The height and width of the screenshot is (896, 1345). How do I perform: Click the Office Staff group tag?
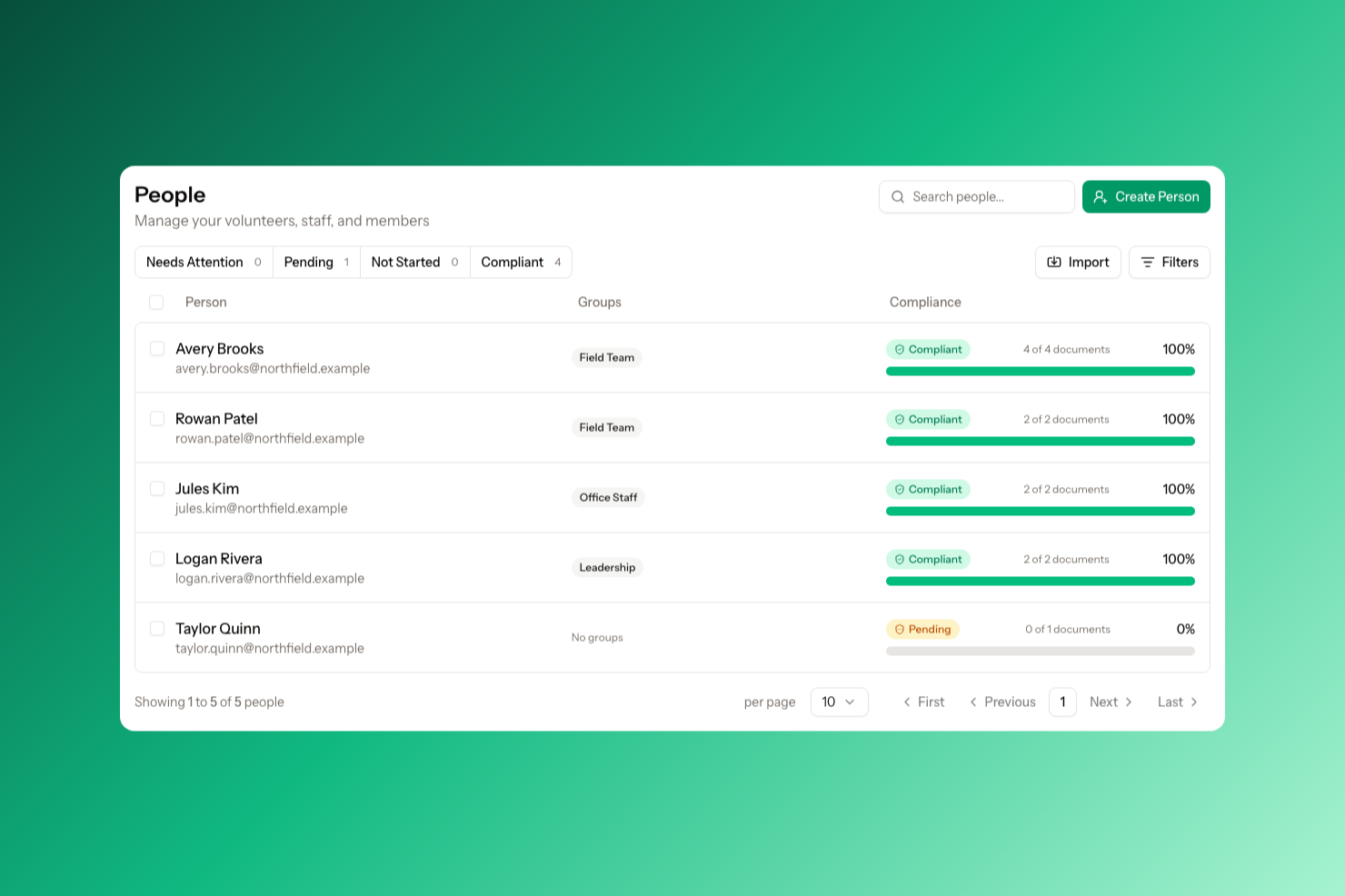[x=608, y=497]
